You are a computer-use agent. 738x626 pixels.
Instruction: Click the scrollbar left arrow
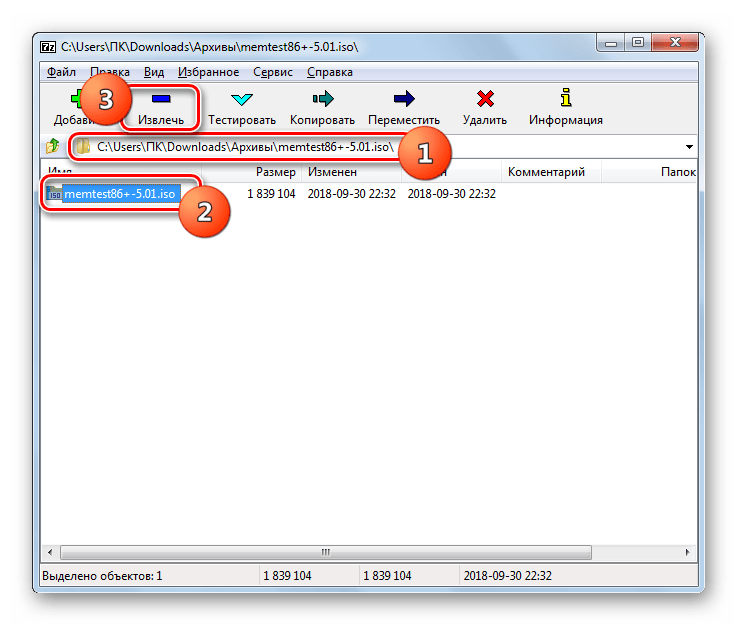50,552
